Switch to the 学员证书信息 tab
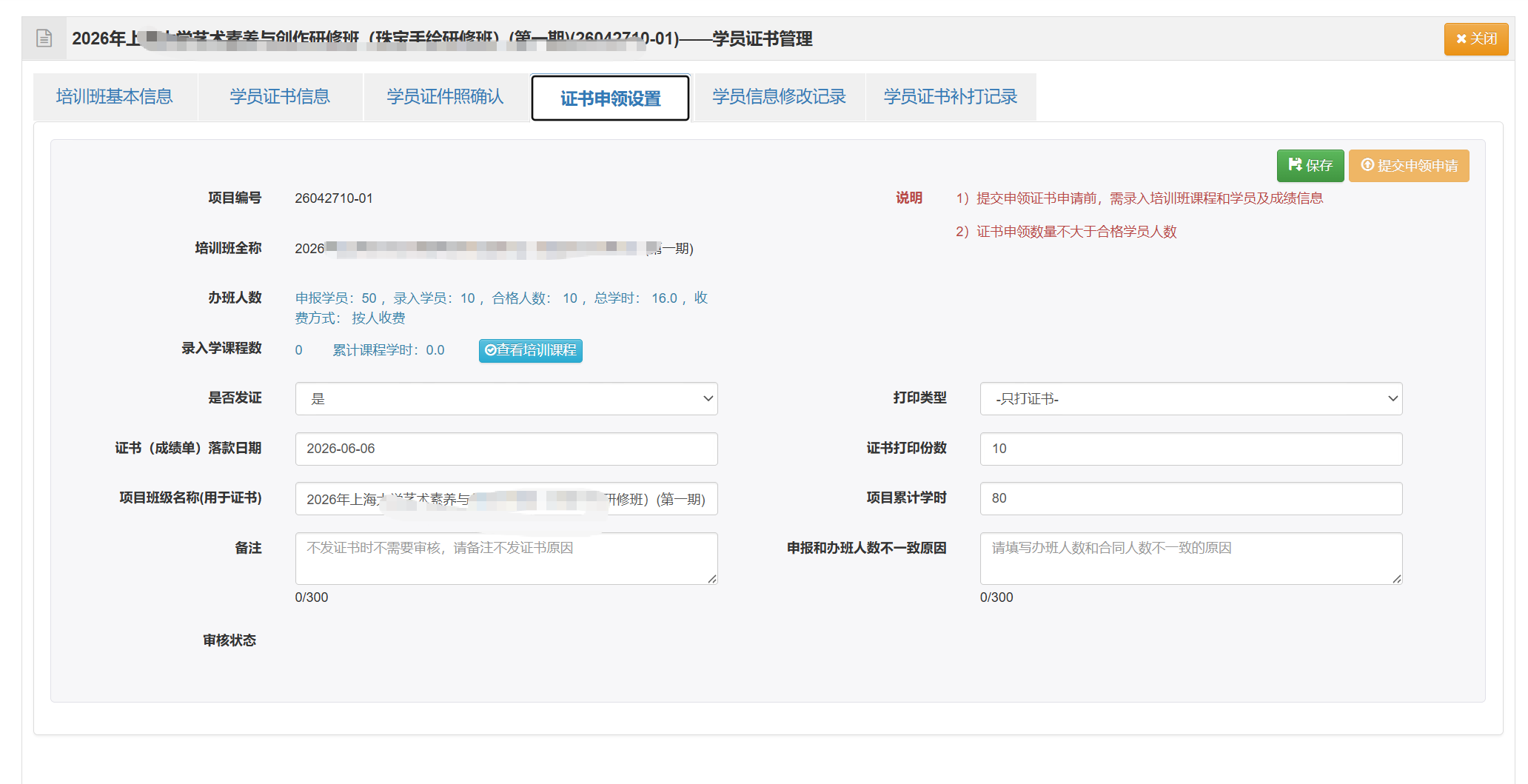1528x784 pixels. (x=280, y=97)
